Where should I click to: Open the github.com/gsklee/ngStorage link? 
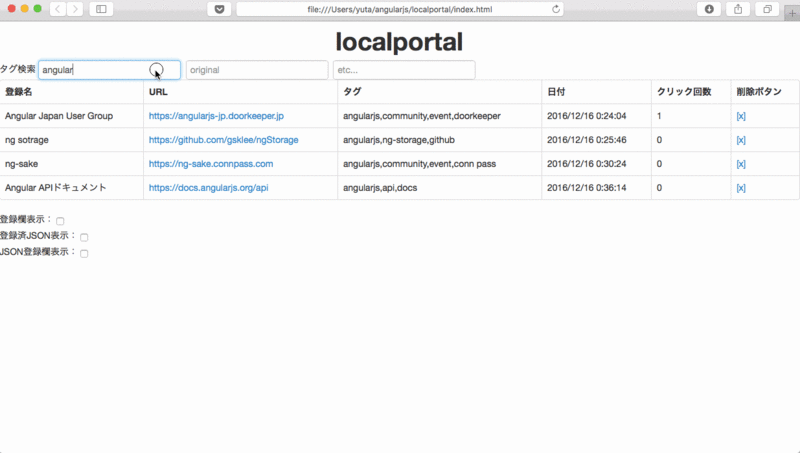(223, 140)
